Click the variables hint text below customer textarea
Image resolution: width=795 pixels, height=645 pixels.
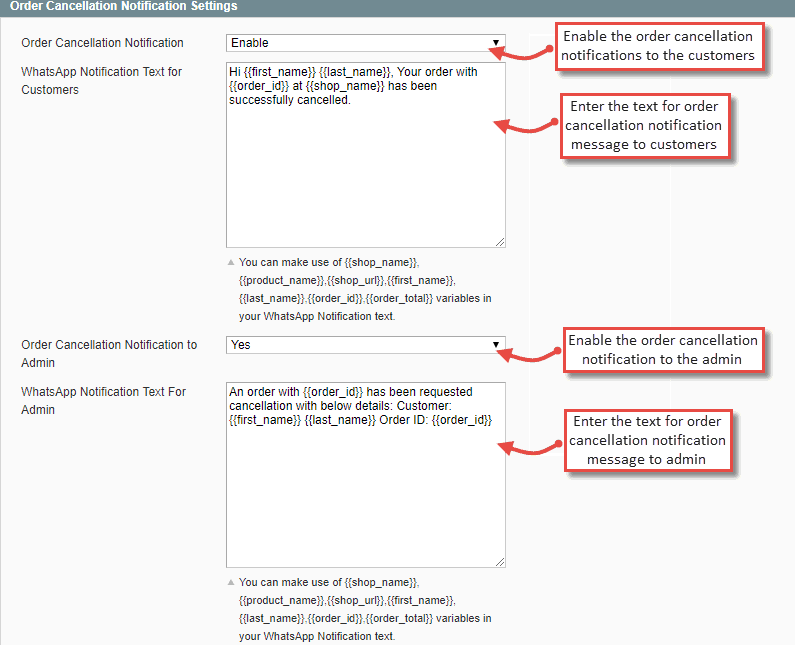click(x=365, y=290)
